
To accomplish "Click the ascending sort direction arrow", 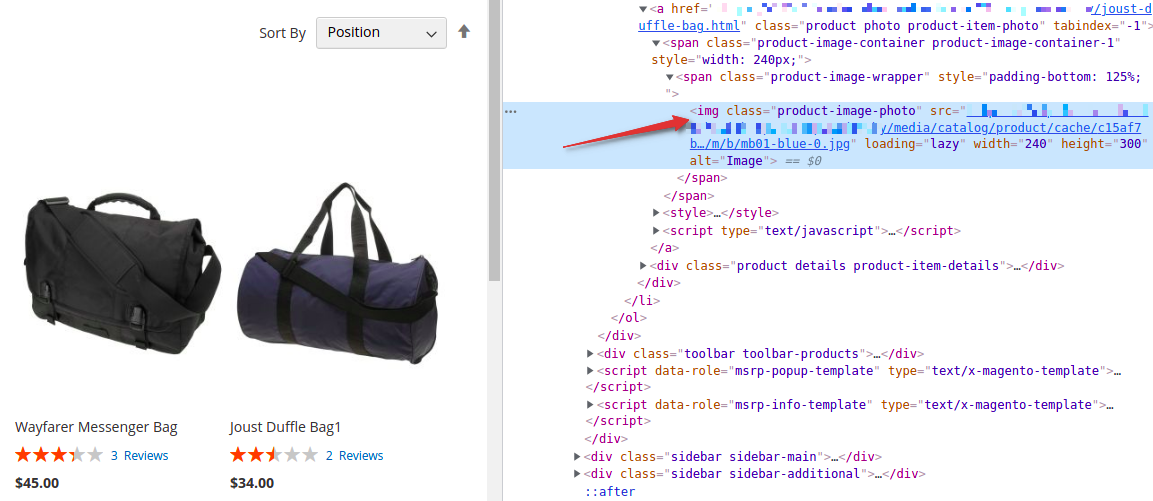I will [x=464, y=32].
